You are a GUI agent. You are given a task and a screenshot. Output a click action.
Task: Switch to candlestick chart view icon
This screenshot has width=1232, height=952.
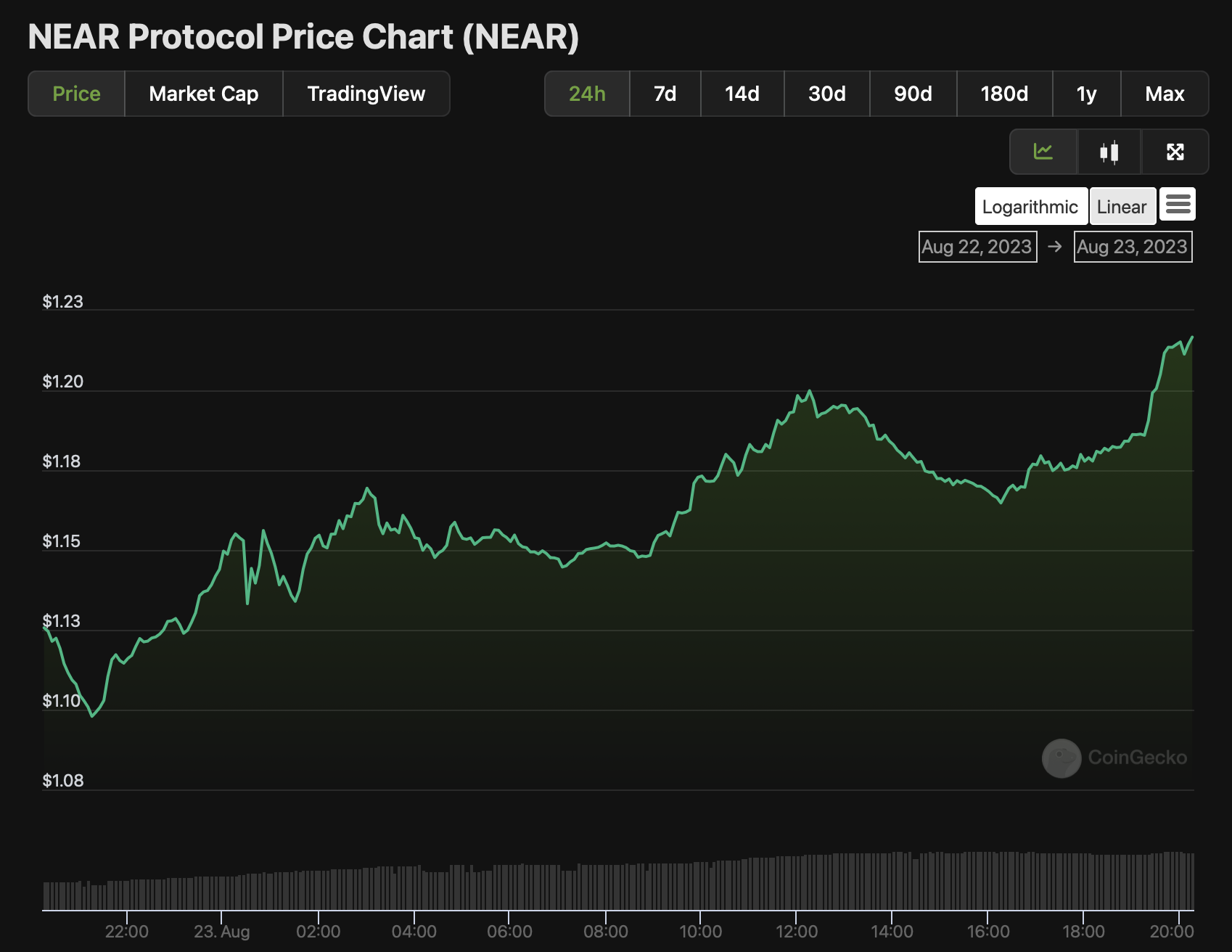click(x=1109, y=152)
